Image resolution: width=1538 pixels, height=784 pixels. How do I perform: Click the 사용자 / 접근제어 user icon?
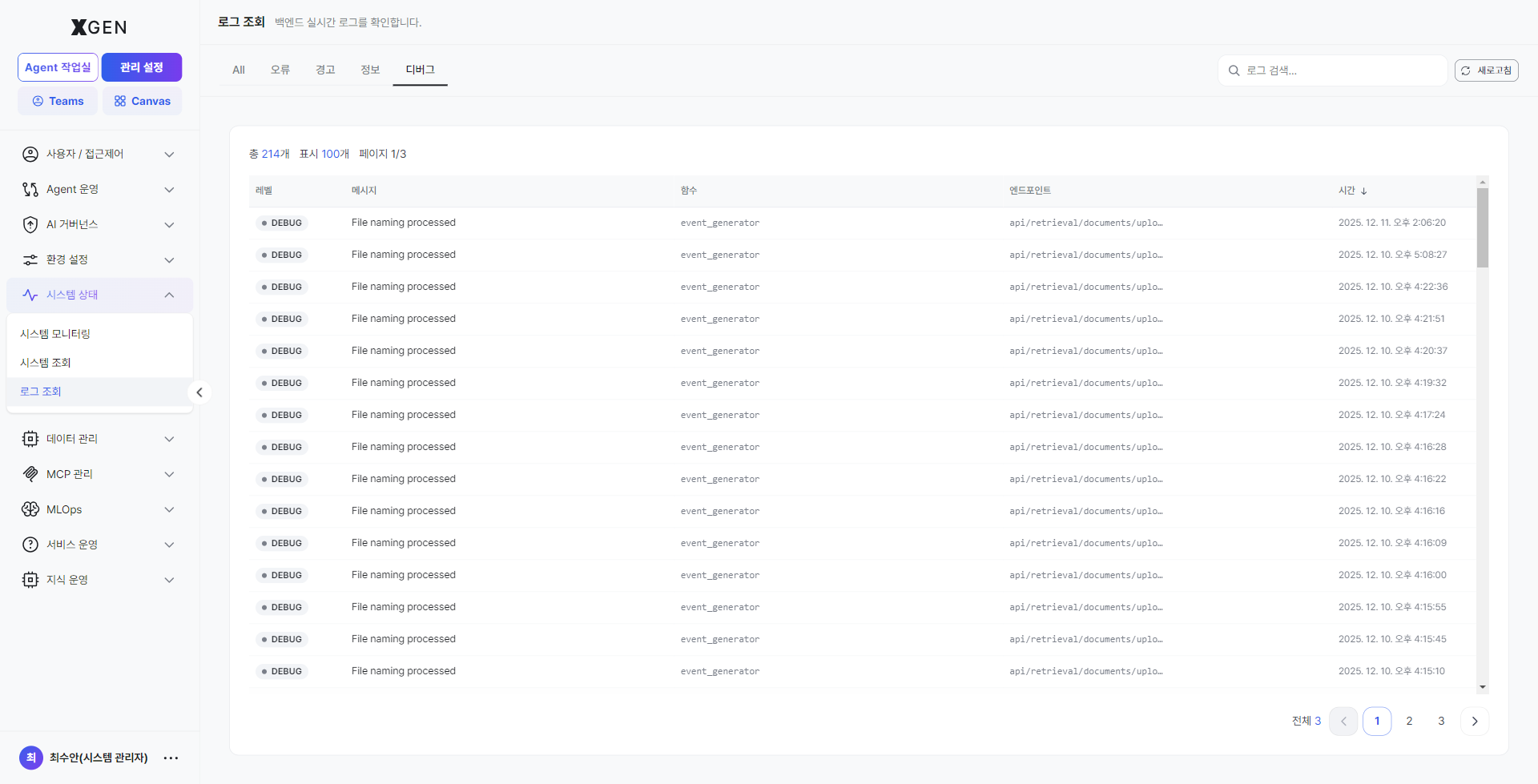[x=30, y=154]
